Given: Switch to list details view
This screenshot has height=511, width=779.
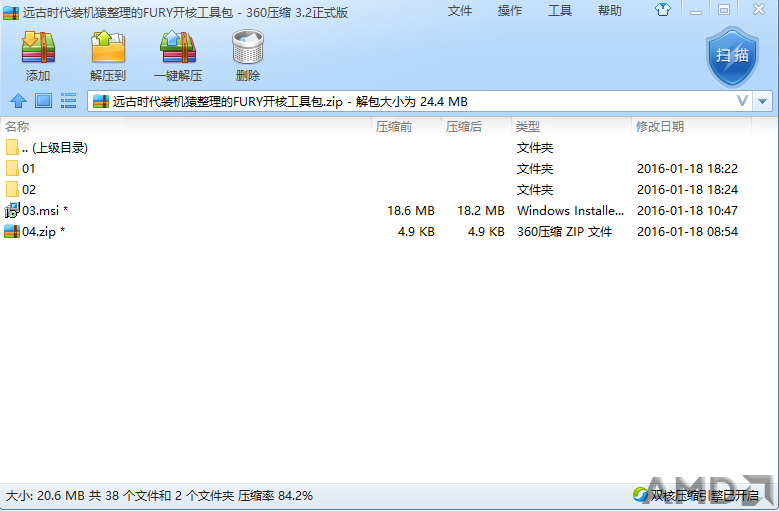Looking at the screenshot, I should pos(68,101).
